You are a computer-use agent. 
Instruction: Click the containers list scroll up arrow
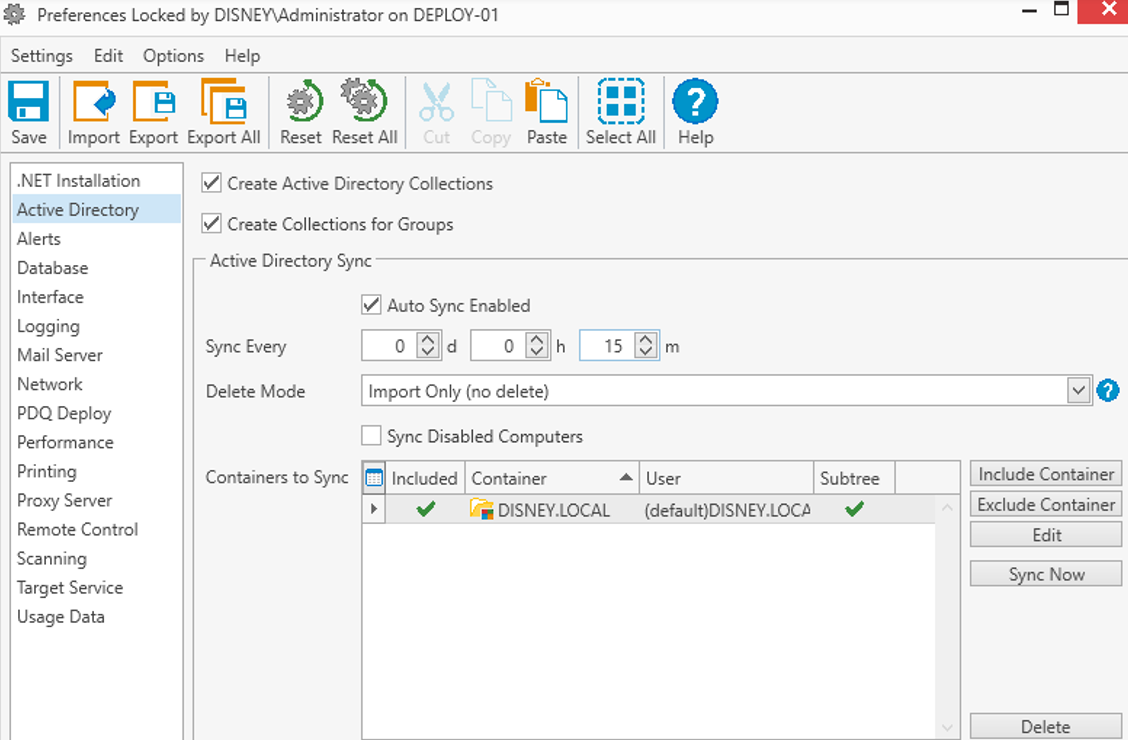click(x=947, y=508)
